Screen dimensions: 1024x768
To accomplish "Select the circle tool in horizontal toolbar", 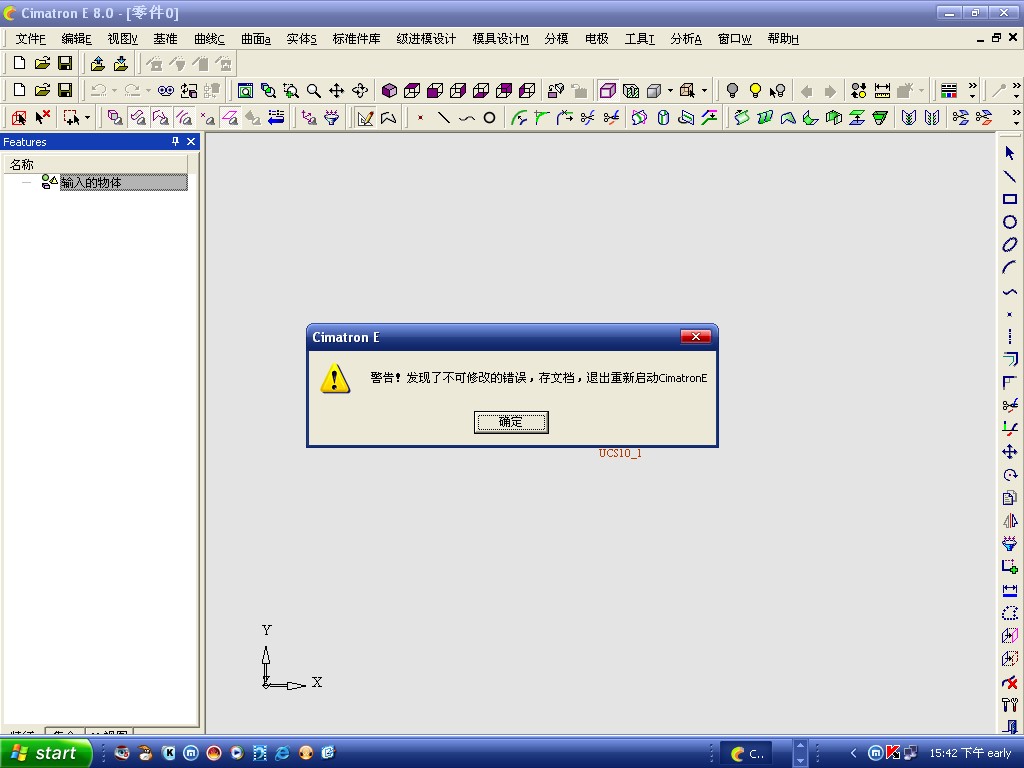I will (x=489, y=118).
